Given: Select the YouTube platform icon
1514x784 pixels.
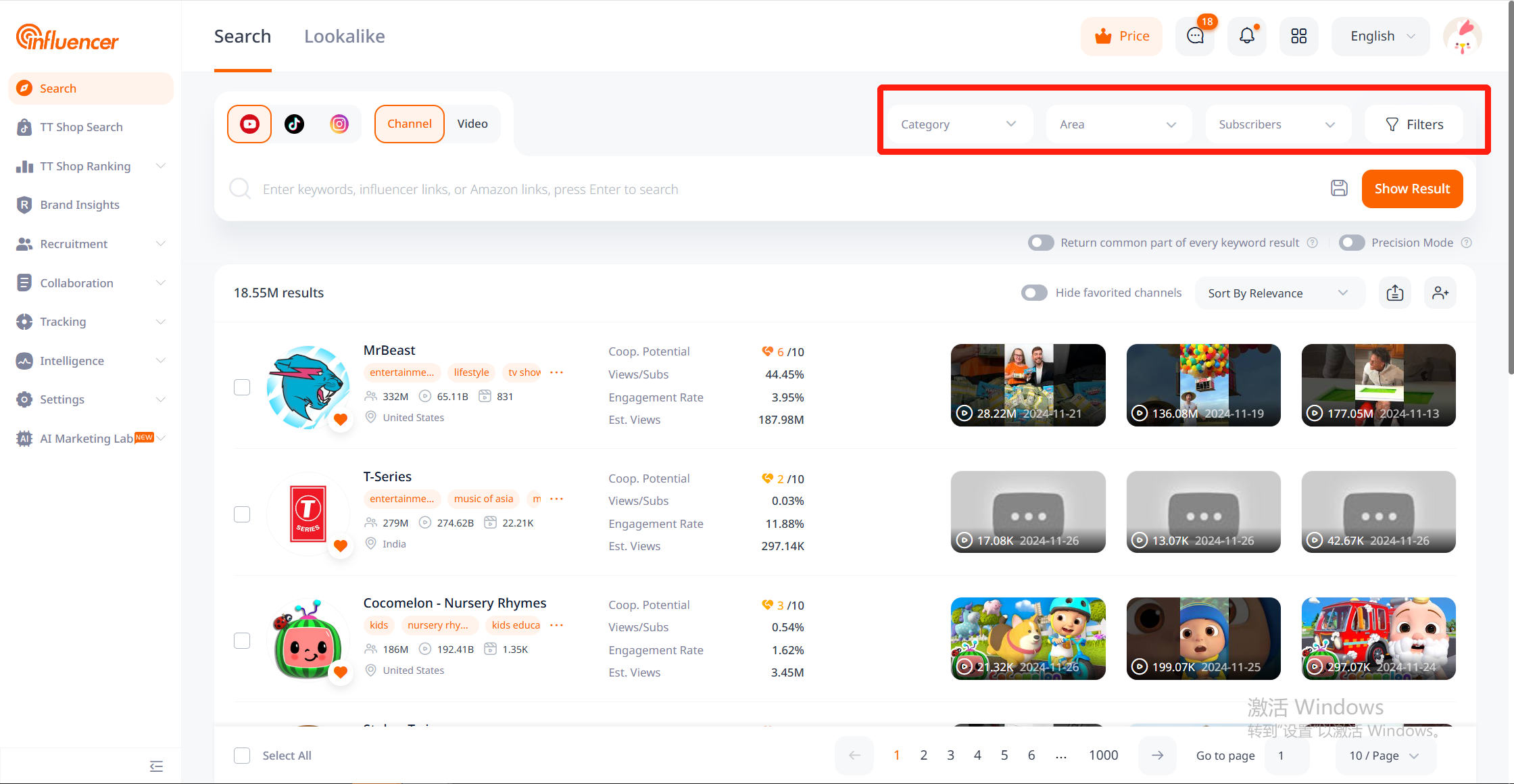Looking at the screenshot, I should pyautogui.click(x=249, y=124).
